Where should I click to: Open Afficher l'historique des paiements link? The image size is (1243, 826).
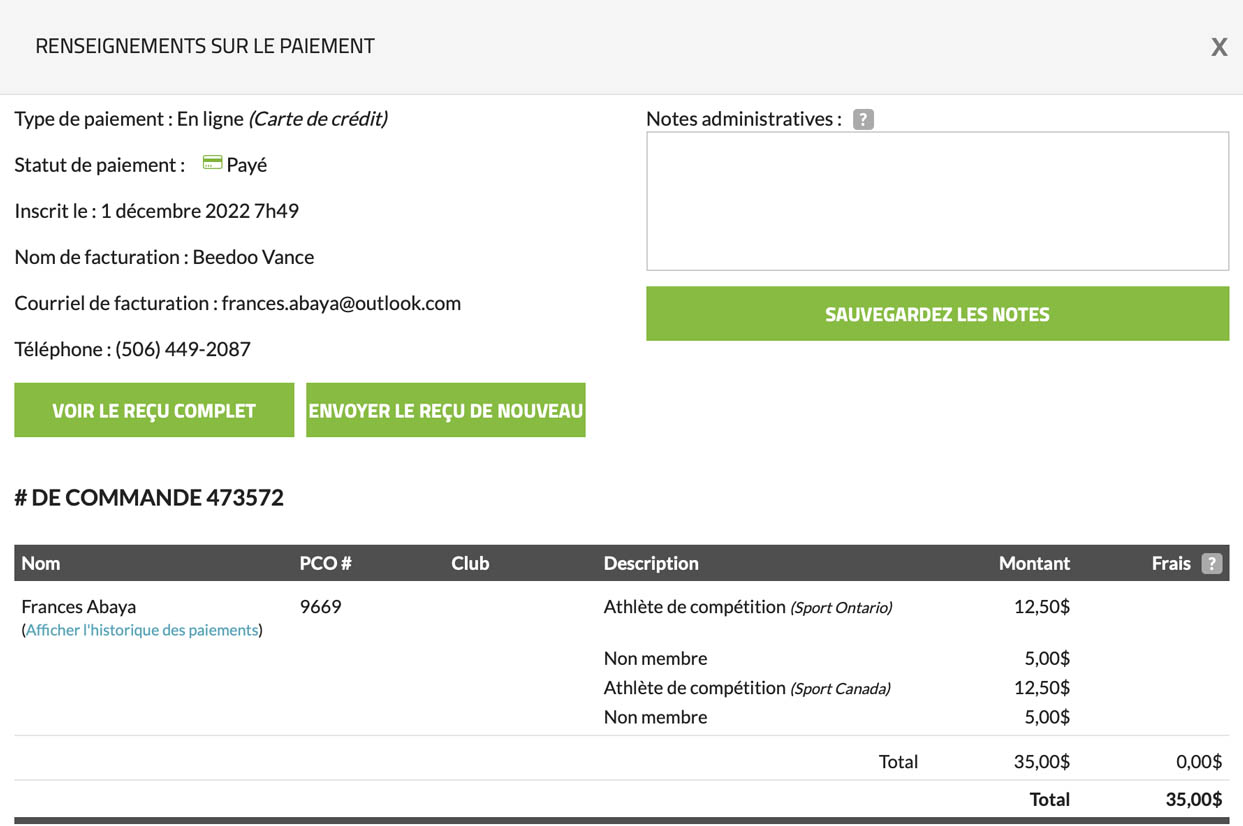(x=142, y=630)
